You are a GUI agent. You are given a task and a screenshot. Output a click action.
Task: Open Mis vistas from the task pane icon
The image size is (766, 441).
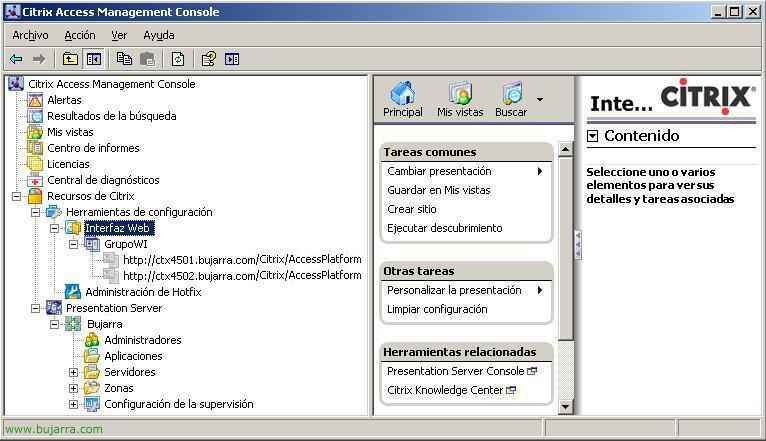pos(460,93)
